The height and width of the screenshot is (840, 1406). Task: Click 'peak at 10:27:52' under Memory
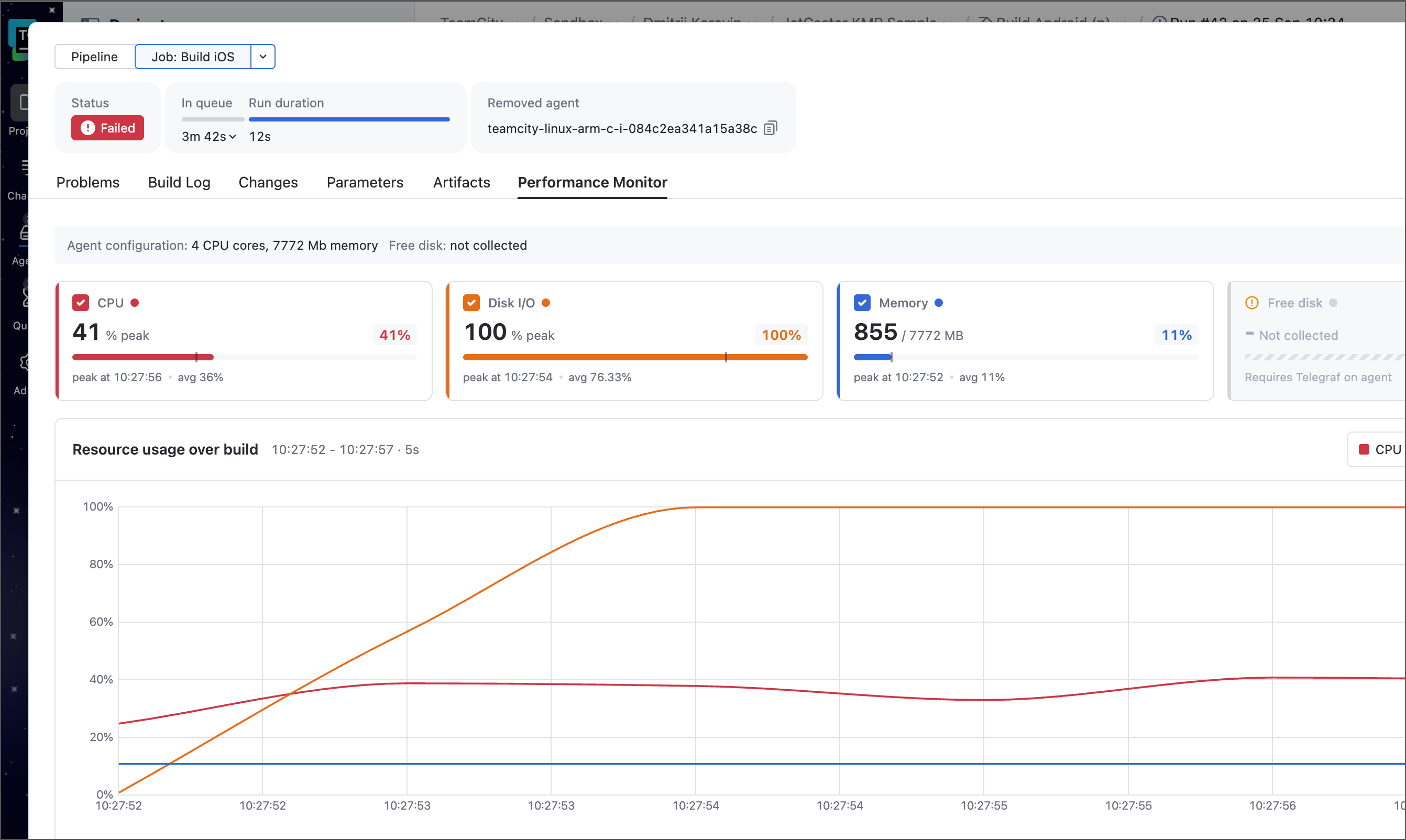click(x=898, y=377)
